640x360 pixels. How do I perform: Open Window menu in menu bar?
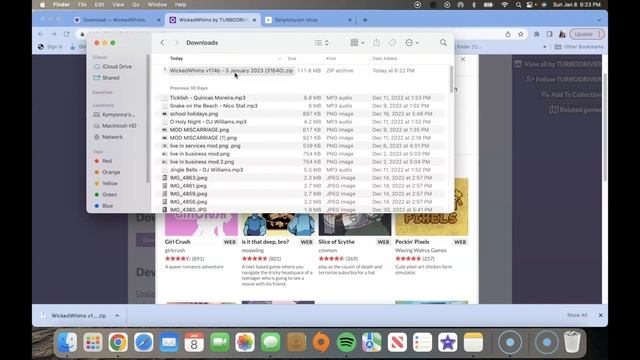coord(157,4)
